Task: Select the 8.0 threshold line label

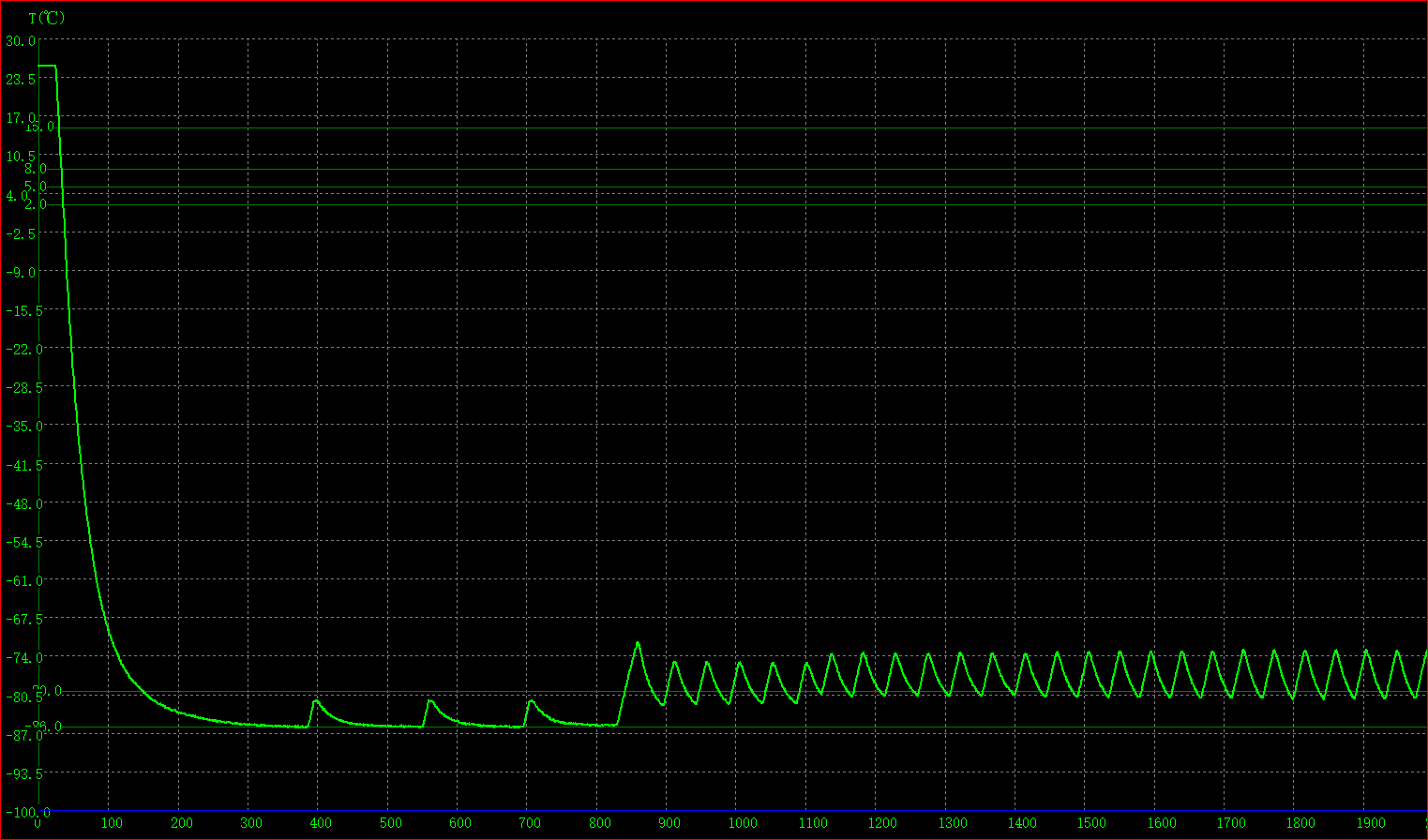Action: 36,169
